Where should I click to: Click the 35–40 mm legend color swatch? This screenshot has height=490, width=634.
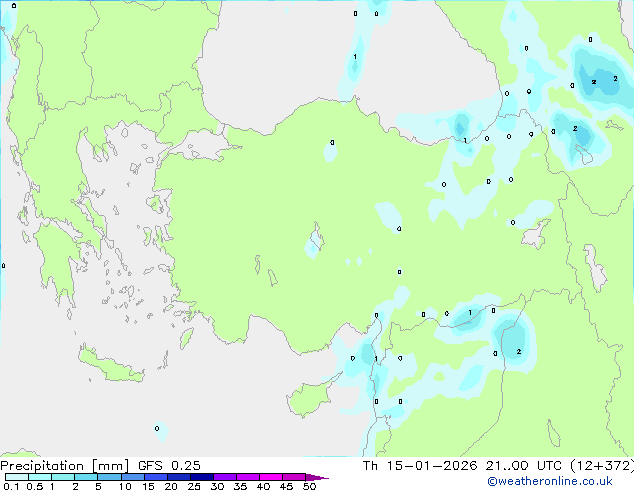pos(248,477)
